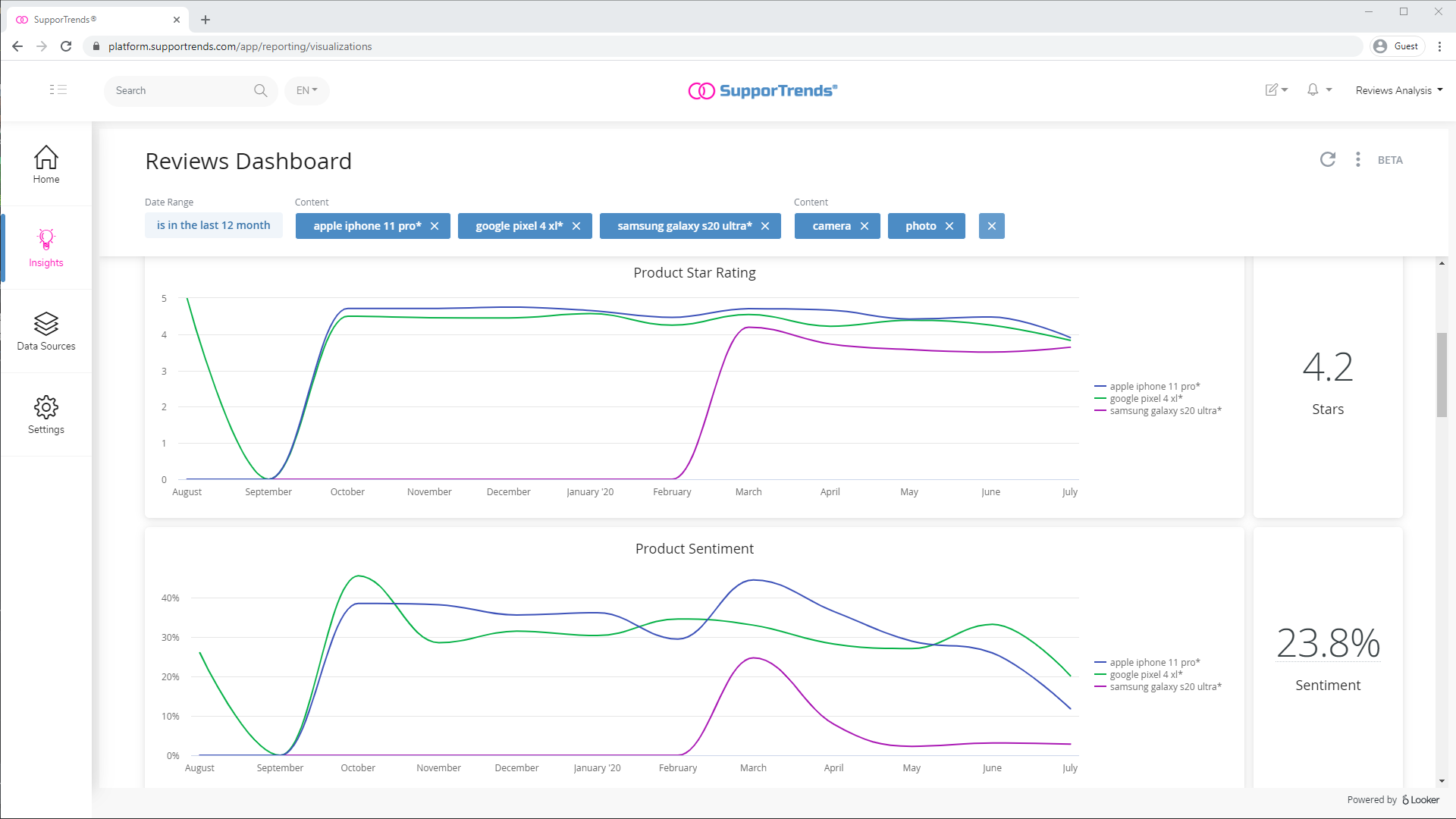Click the Product Star Rating chart title
The height and width of the screenshot is (819, 1456).
[x=695, y=272]
